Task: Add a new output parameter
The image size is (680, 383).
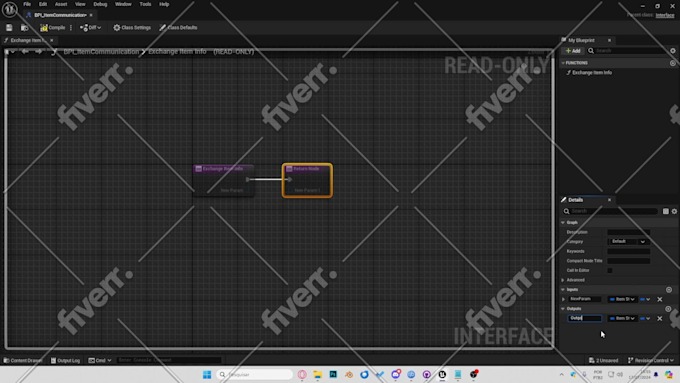Action: coord(668,309)
